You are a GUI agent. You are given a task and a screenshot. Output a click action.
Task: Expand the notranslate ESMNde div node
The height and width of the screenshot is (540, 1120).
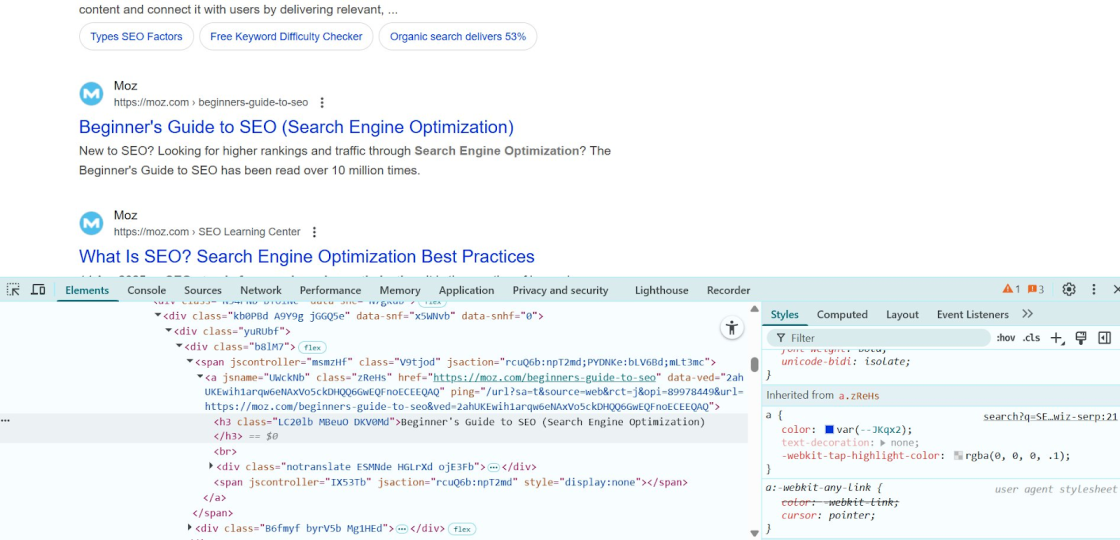pyautogui.click(x=211, y=466)
